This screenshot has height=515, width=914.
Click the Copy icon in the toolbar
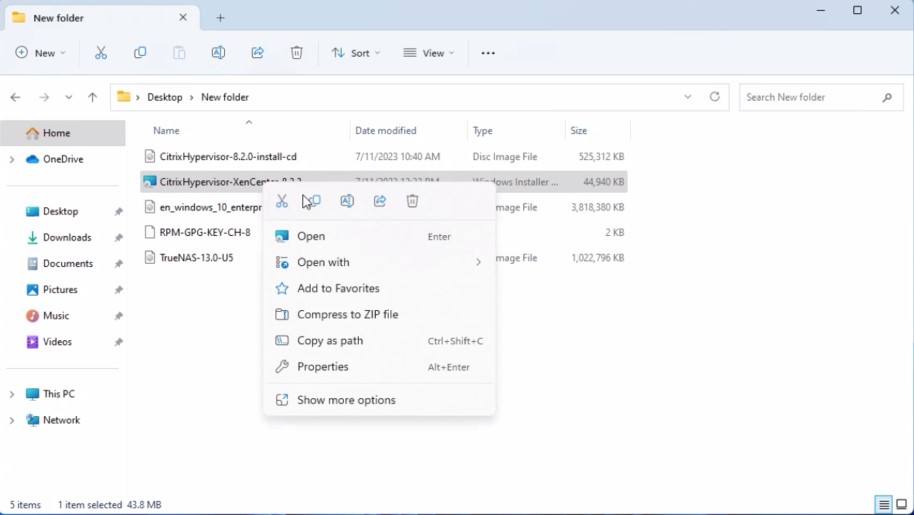(140, 53)
